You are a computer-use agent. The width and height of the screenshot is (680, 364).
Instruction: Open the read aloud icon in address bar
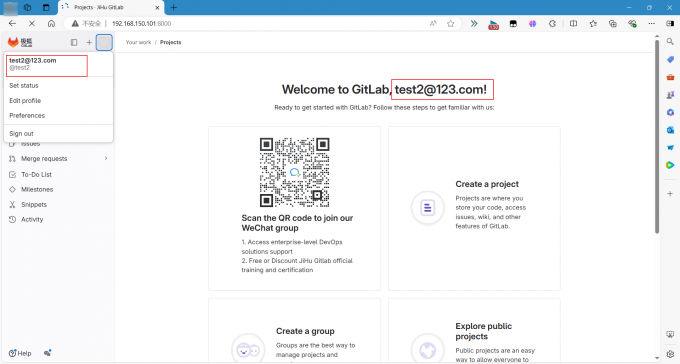coord(433,23)
